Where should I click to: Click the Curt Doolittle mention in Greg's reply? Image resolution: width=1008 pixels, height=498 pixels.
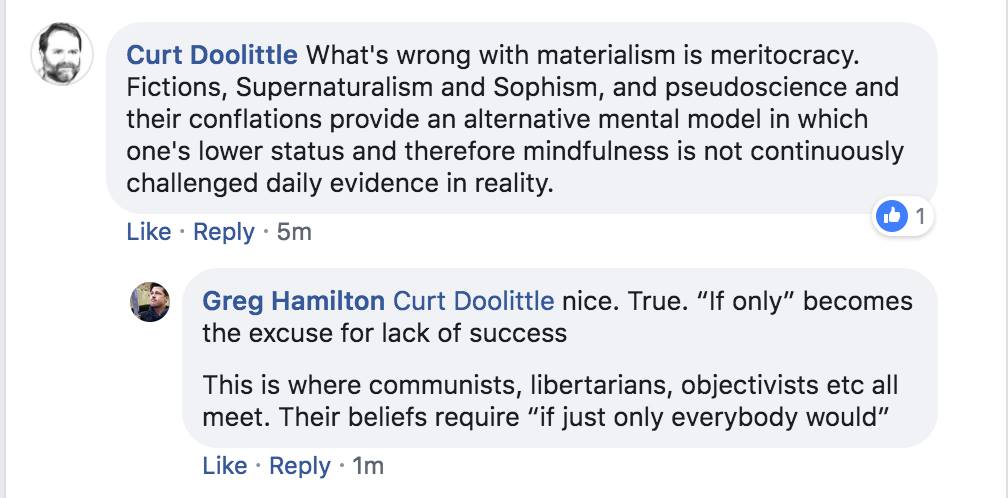click(x=474, y=300)
